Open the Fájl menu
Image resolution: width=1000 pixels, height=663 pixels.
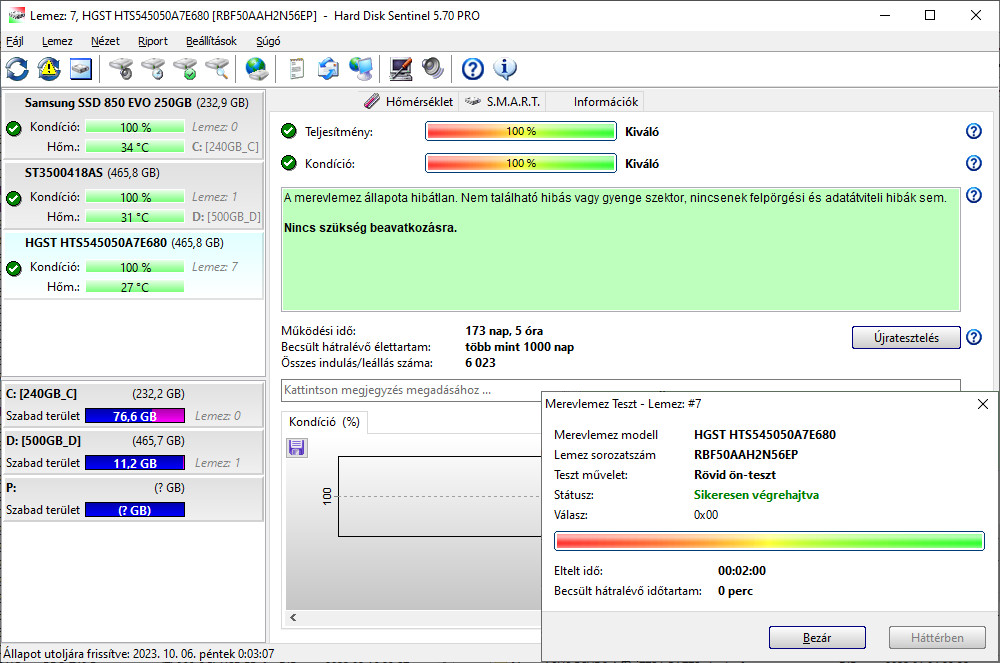pos(15,41)
